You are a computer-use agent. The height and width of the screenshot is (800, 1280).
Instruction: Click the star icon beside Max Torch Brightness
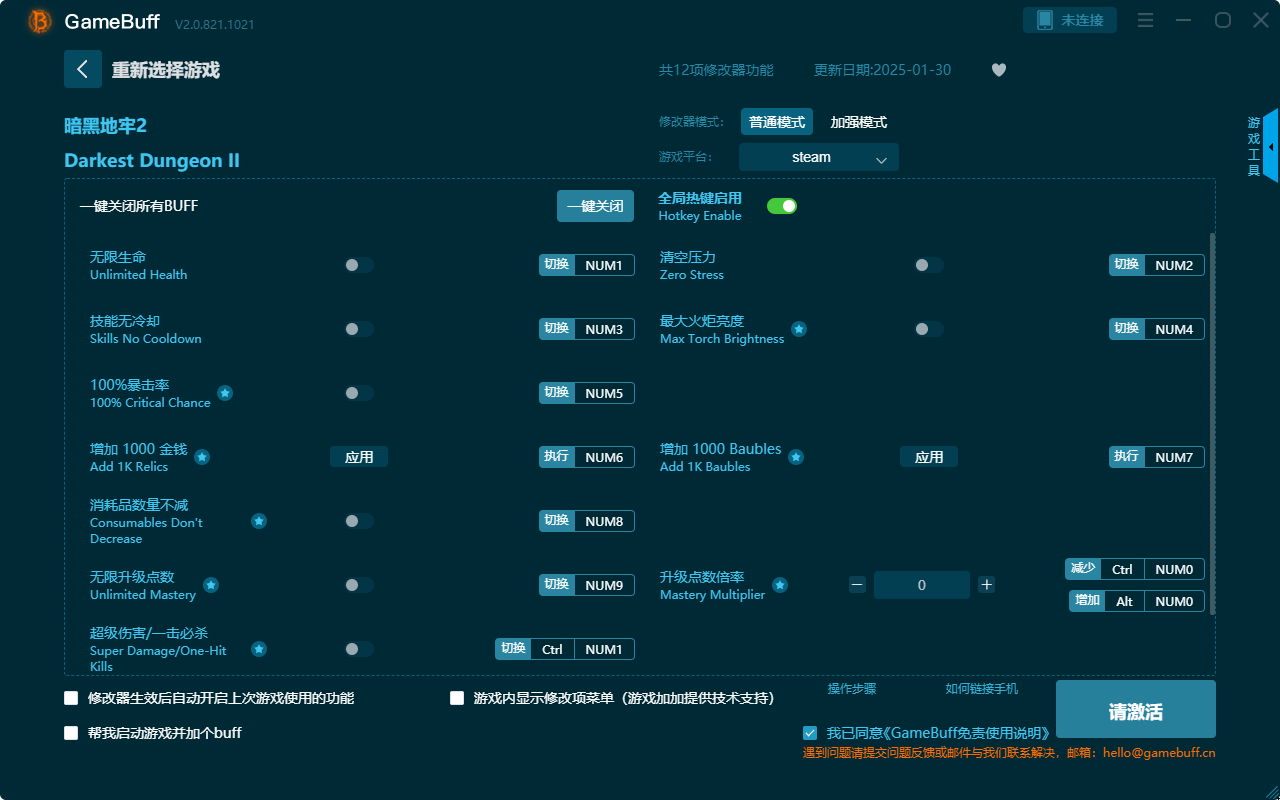[798, 327]
